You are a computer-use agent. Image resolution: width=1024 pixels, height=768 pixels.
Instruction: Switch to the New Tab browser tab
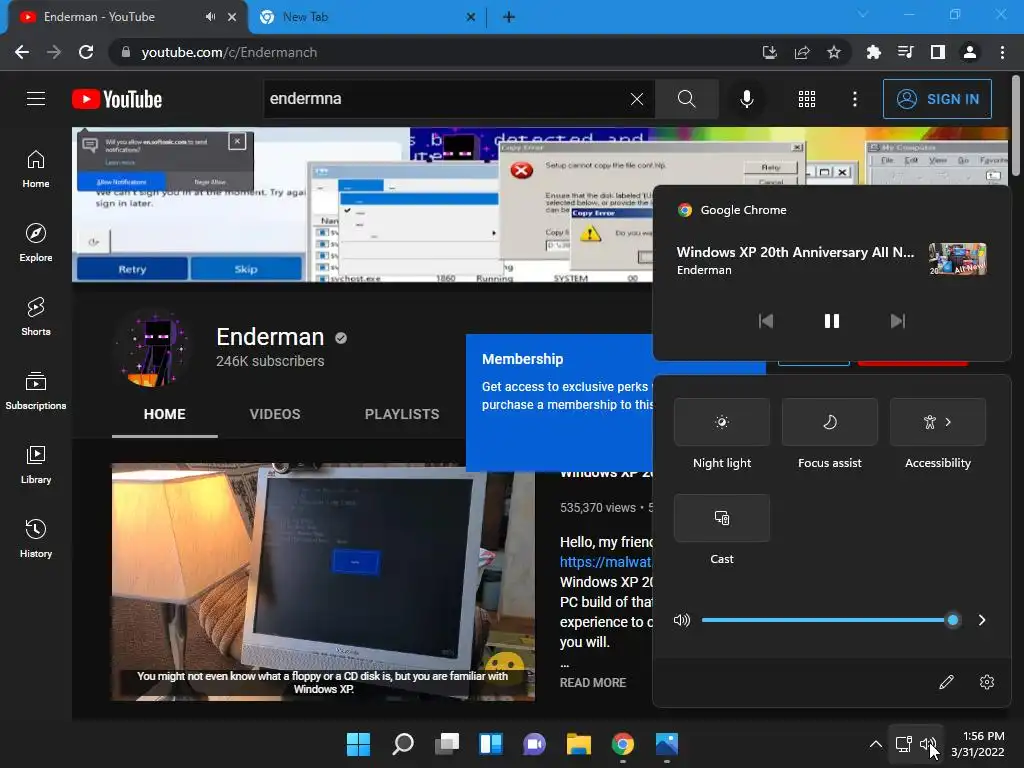point(366,17)
